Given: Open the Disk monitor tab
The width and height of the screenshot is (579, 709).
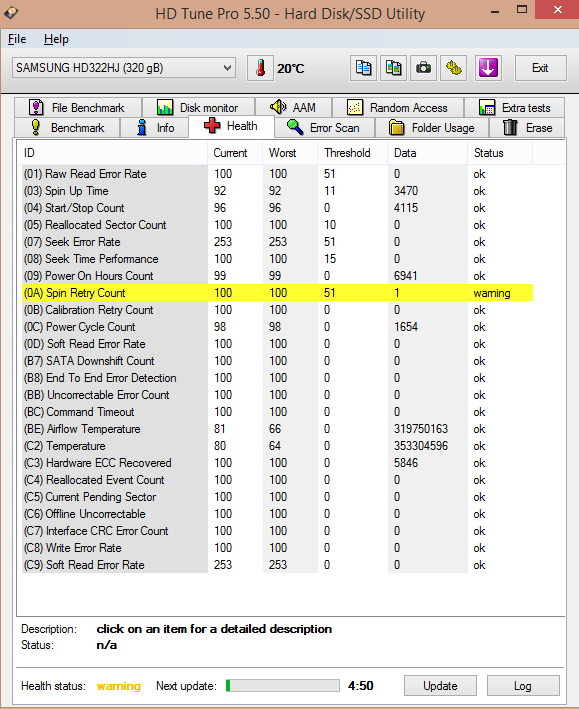Looking at the screenshot, I should pyautogui.click(x=199, y=108).
